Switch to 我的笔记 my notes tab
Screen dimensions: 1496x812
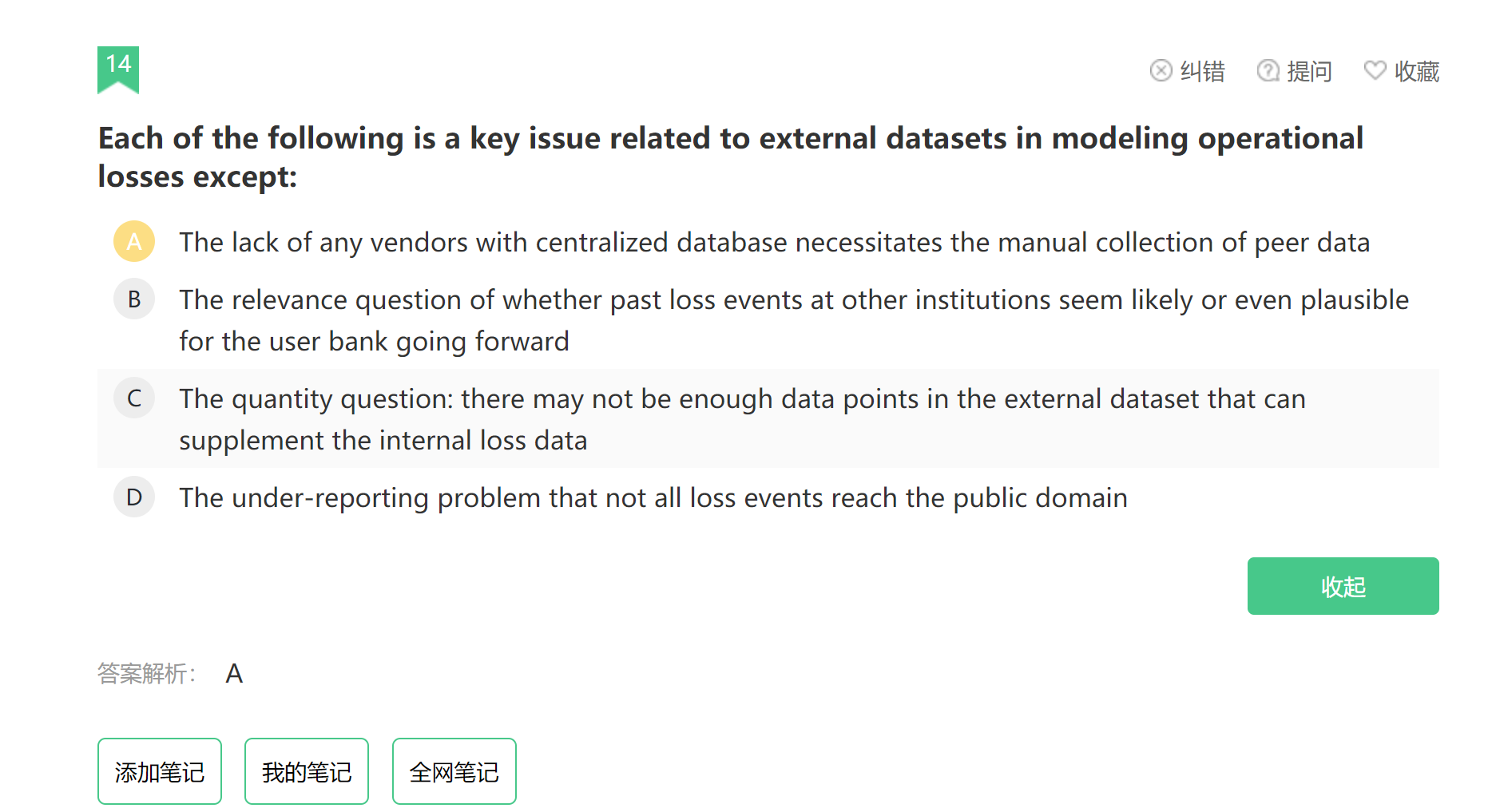pyautogui.click(x=307, y=771)
